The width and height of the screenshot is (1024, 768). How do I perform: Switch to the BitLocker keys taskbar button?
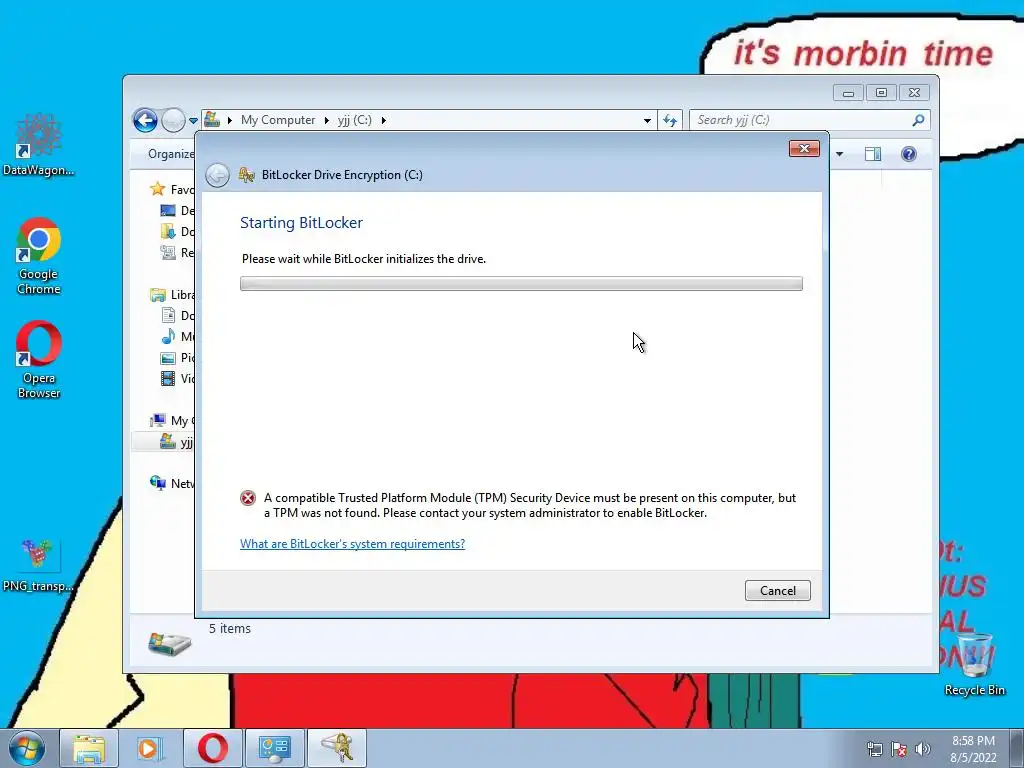coord(336,748)
